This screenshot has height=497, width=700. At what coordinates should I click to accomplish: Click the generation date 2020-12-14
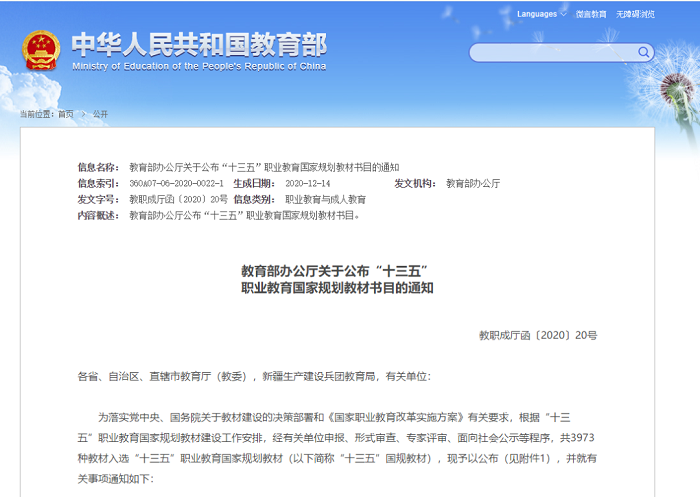point(307,184)
